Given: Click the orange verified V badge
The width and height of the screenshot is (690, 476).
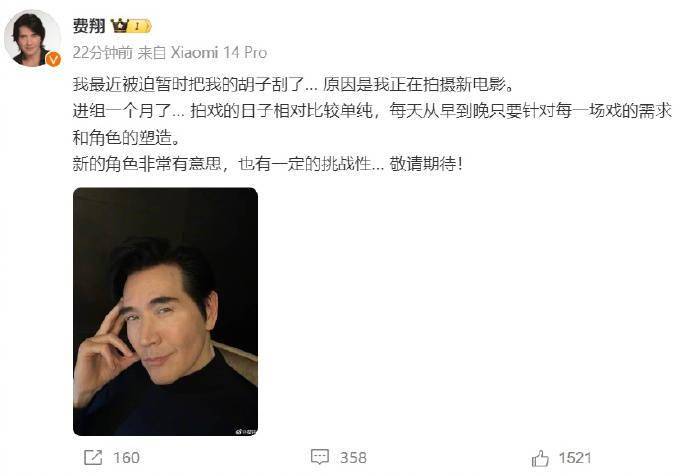Looking at the screenshot, I should click(54, 59).
